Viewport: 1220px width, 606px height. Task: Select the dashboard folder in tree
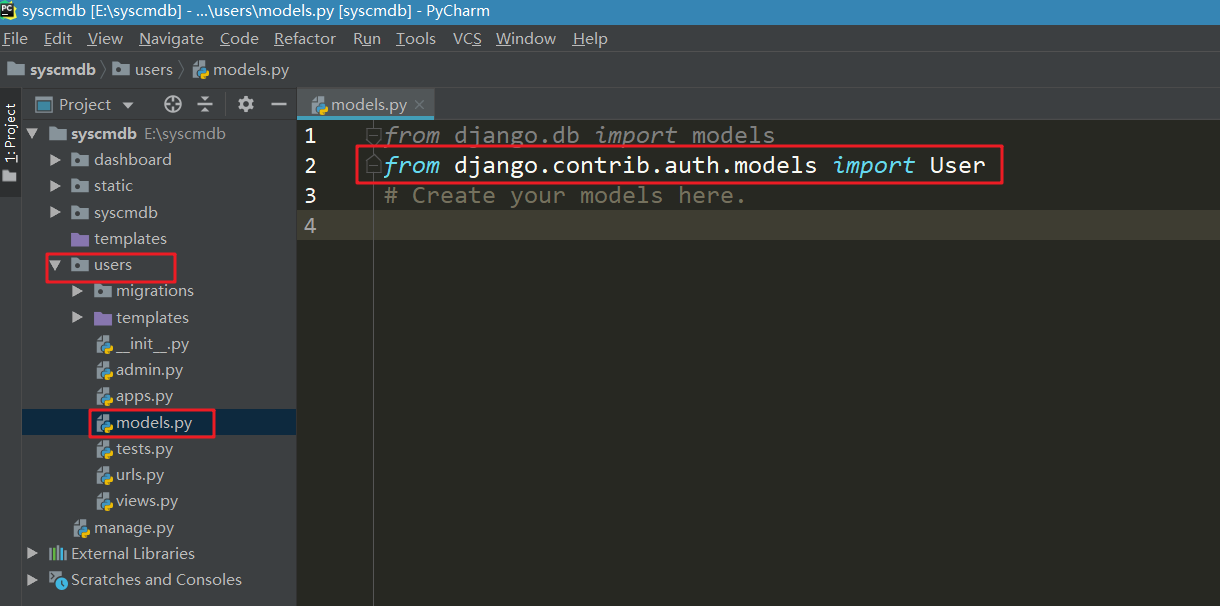click(x=133, y=159)
